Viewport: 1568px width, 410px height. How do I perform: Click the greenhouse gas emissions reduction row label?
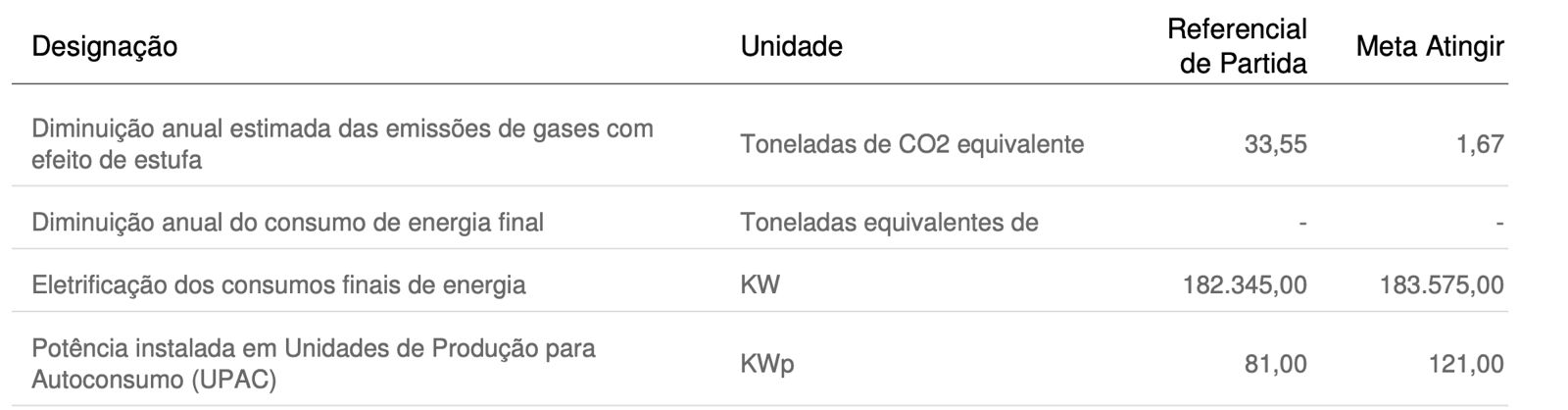click(x=342, y=144)
